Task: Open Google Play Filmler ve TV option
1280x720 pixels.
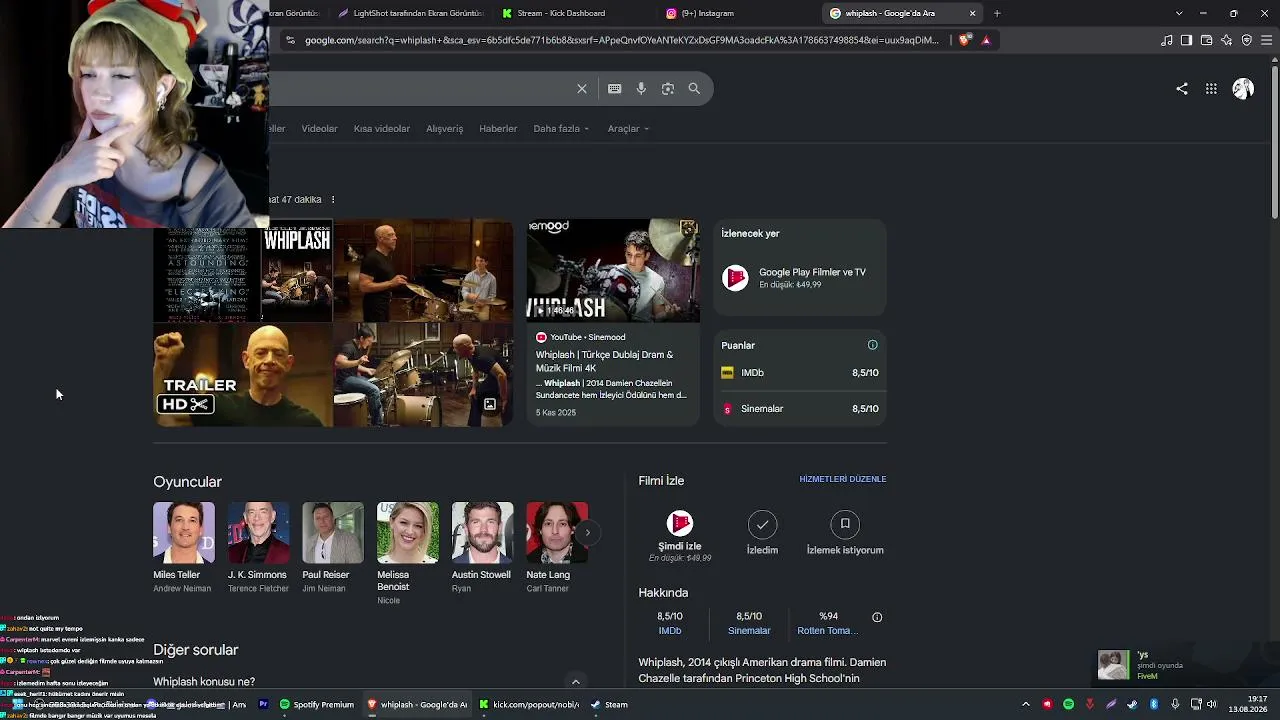Action: coord(800,278)
